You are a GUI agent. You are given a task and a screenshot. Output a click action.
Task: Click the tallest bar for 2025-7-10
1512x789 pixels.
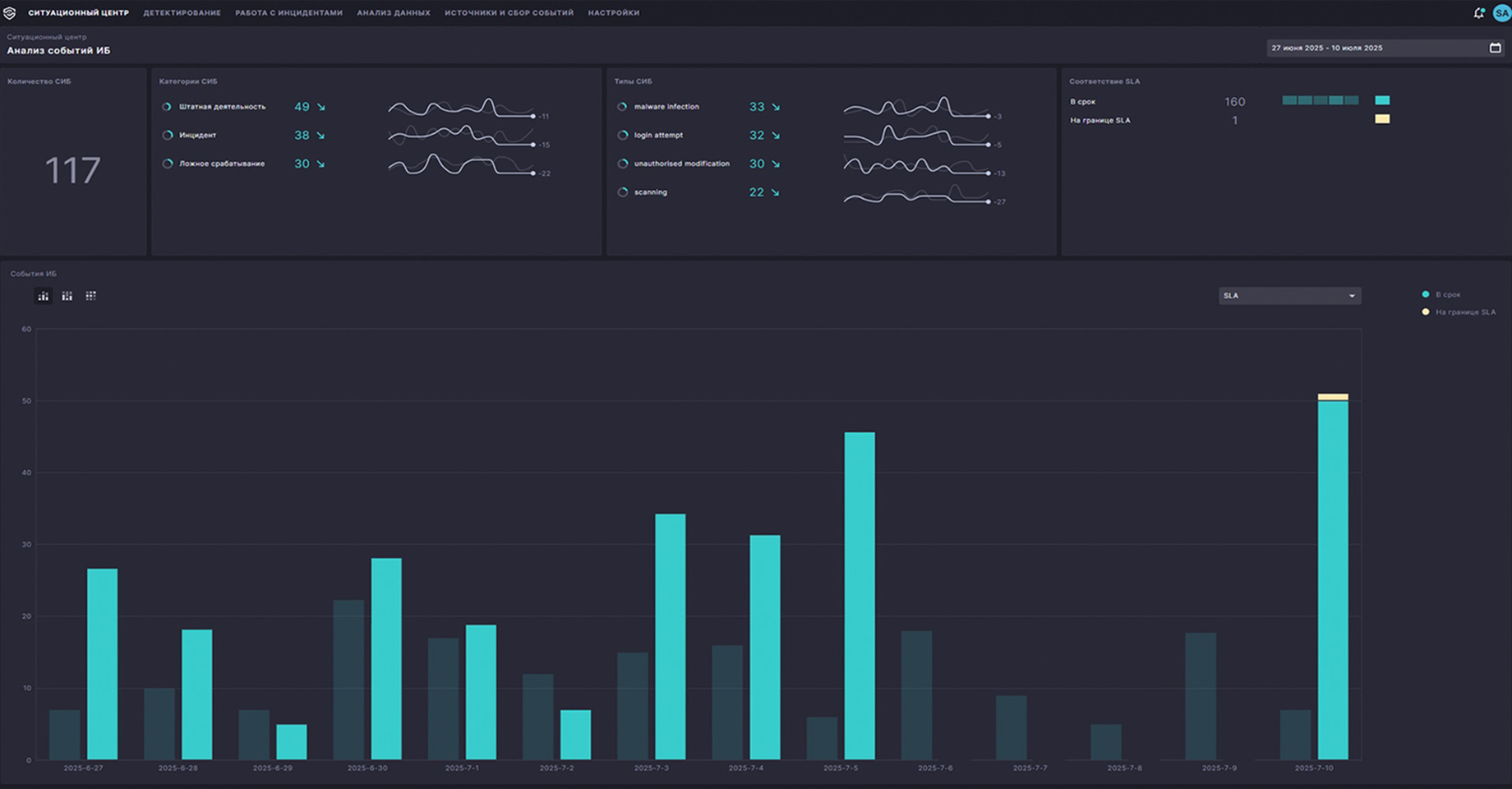[1332, 579]
